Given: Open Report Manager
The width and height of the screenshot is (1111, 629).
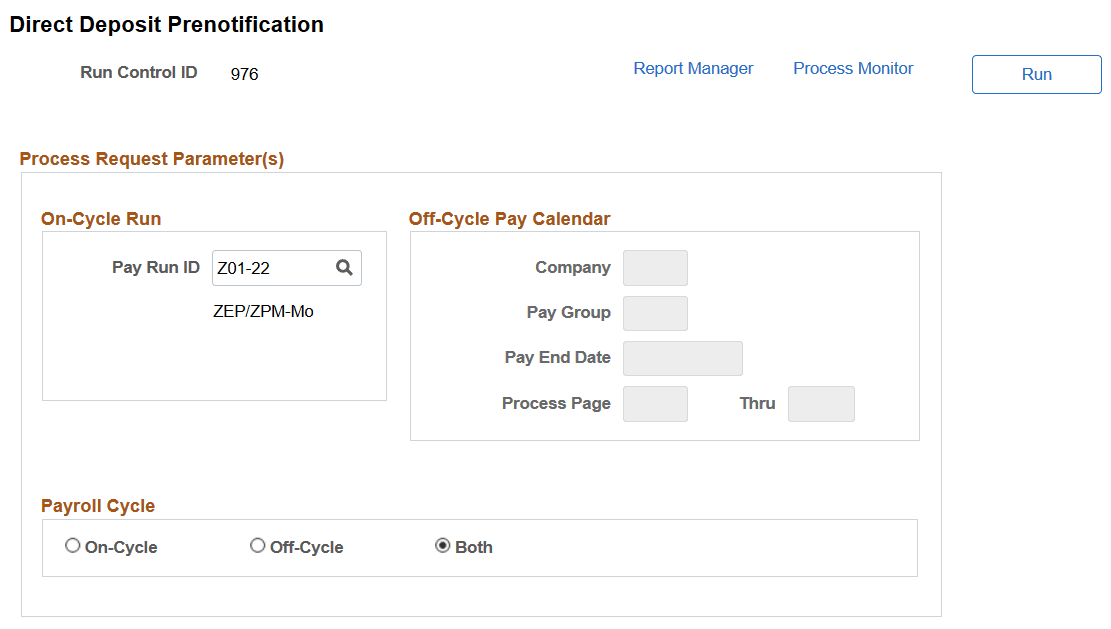Looking at the screenshot, I should 693,68.
